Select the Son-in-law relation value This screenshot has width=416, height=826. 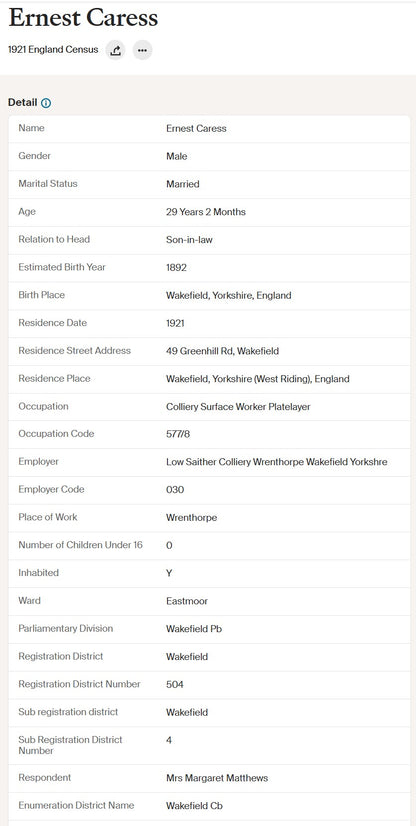[189, 240]
